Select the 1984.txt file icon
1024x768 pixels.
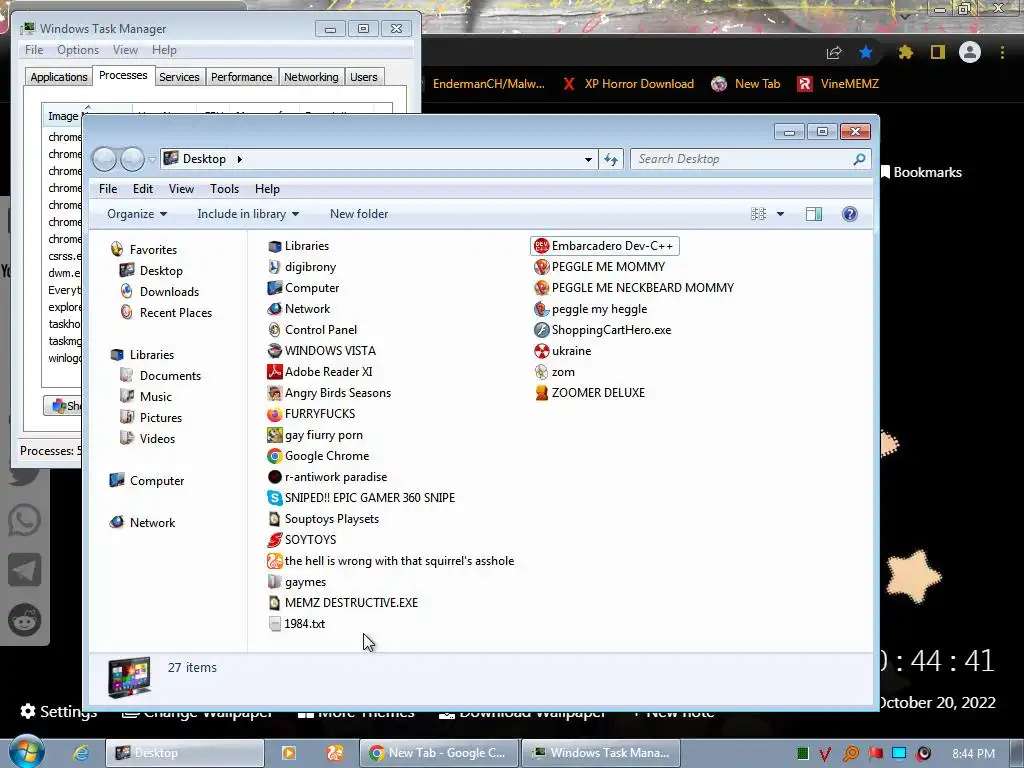point(274,624)
